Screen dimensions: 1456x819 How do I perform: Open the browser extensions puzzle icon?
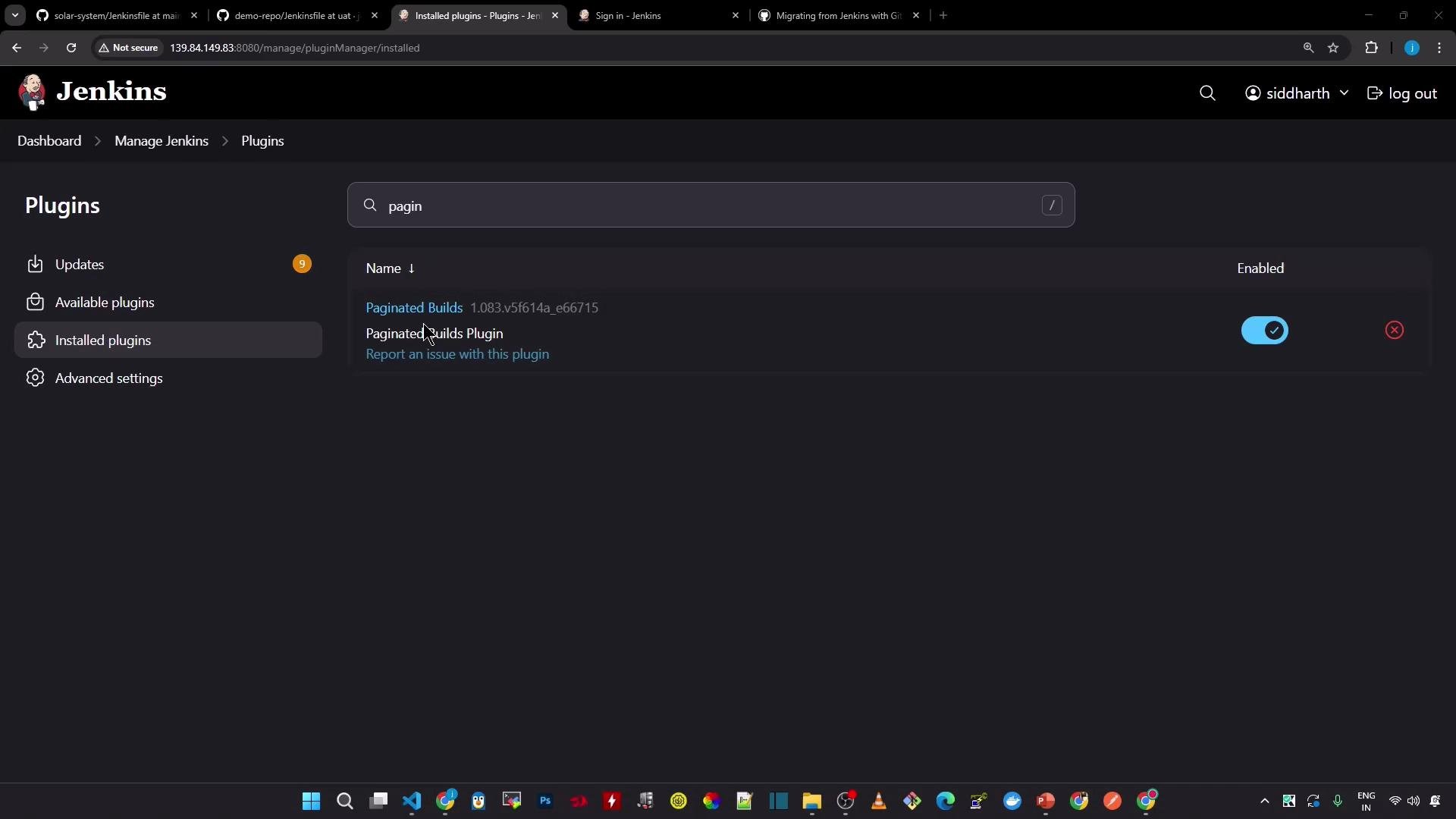click(x=1371, y=48)
